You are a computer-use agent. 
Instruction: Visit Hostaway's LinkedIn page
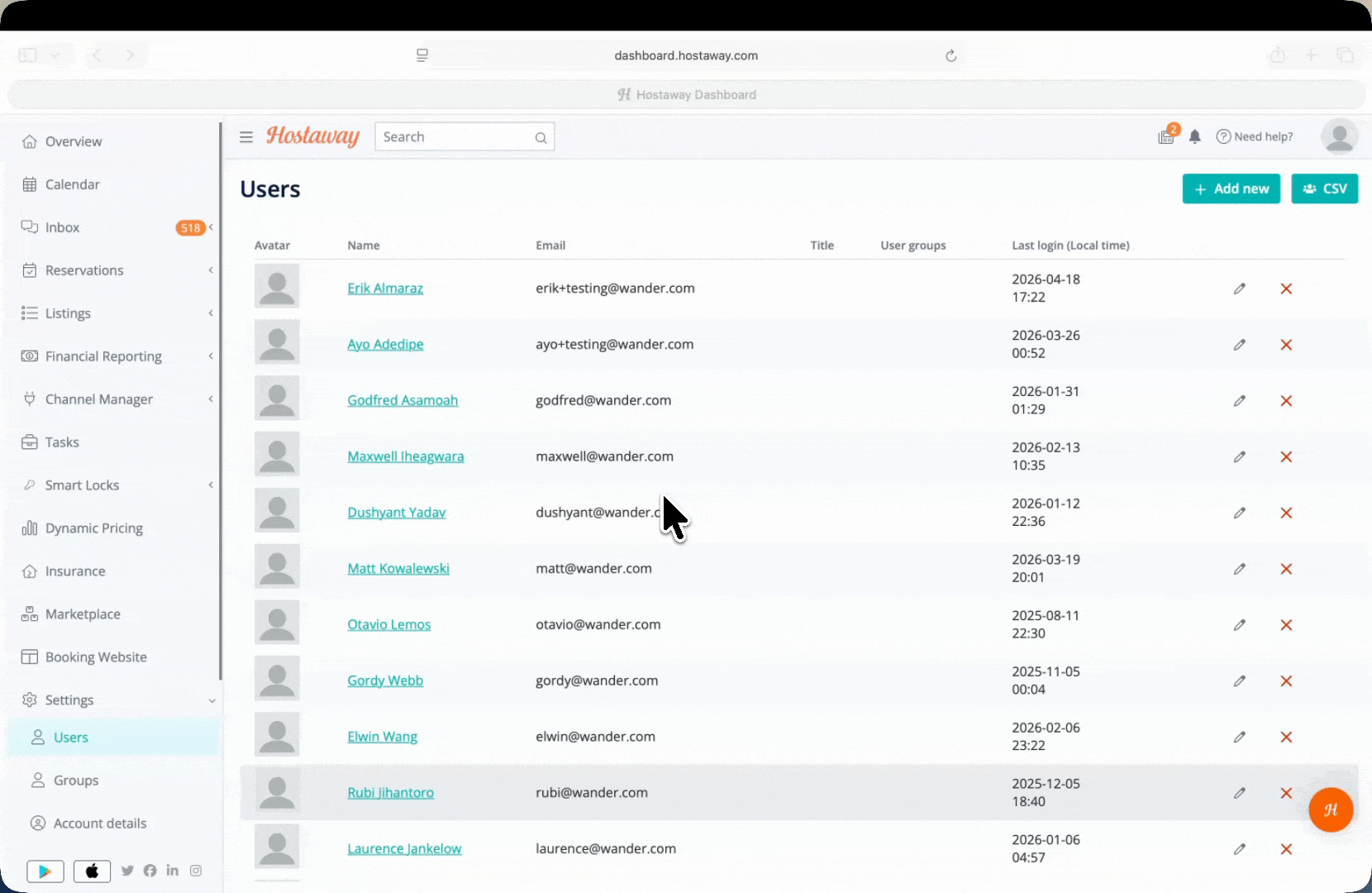pos(172,870)
